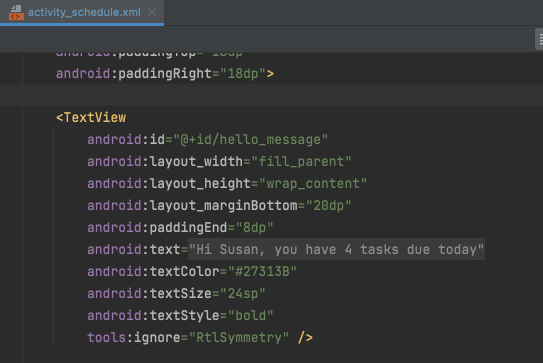Viewport: 543px width, 363px height.
Task: Click the "fill_parent" layout_width value
Action: click(301, 161)
